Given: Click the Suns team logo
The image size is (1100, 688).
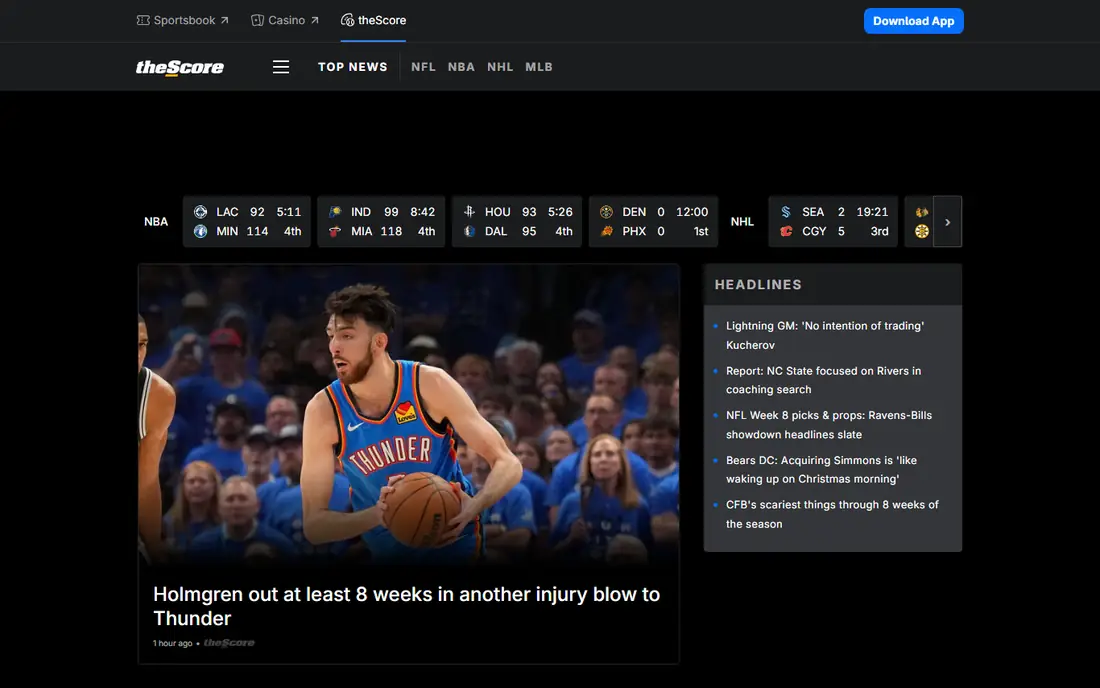Looking at the screenshot, I should 607,231.
